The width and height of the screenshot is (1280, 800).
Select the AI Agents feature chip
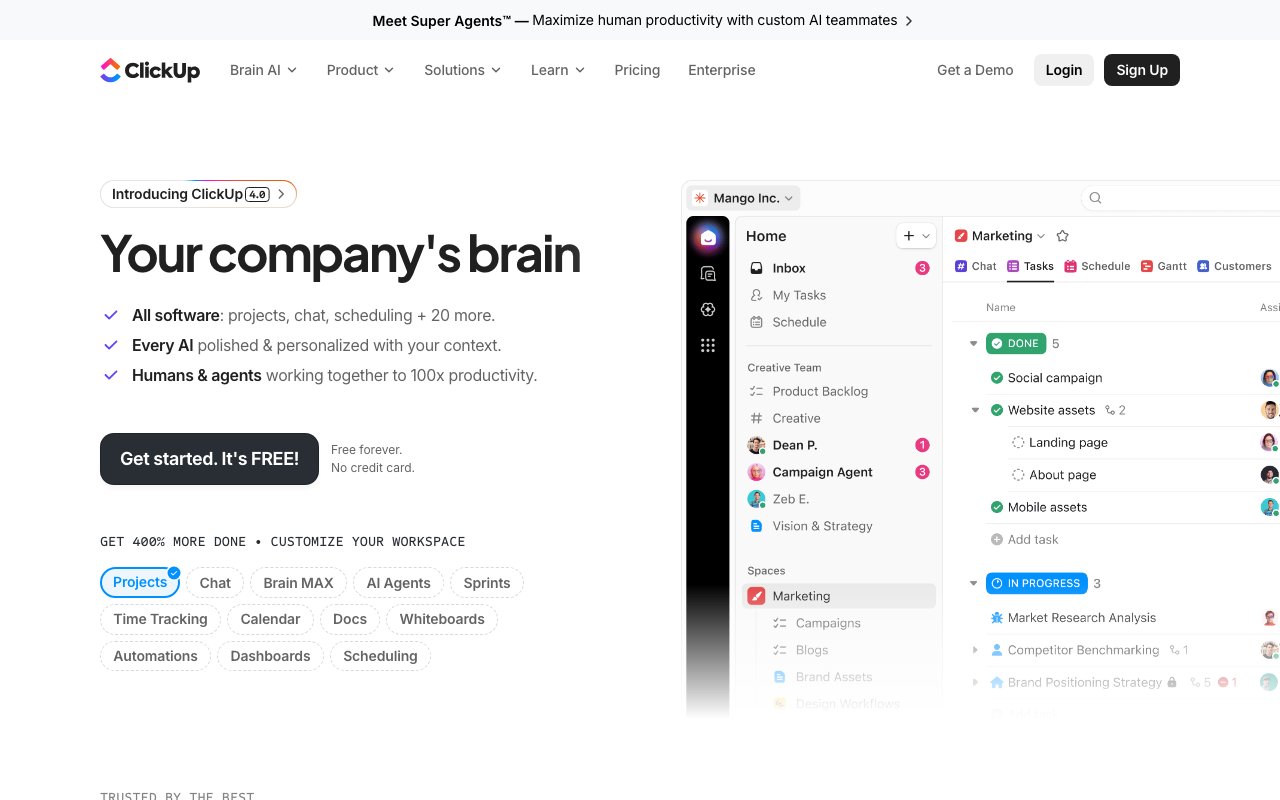tap(398, 583)
